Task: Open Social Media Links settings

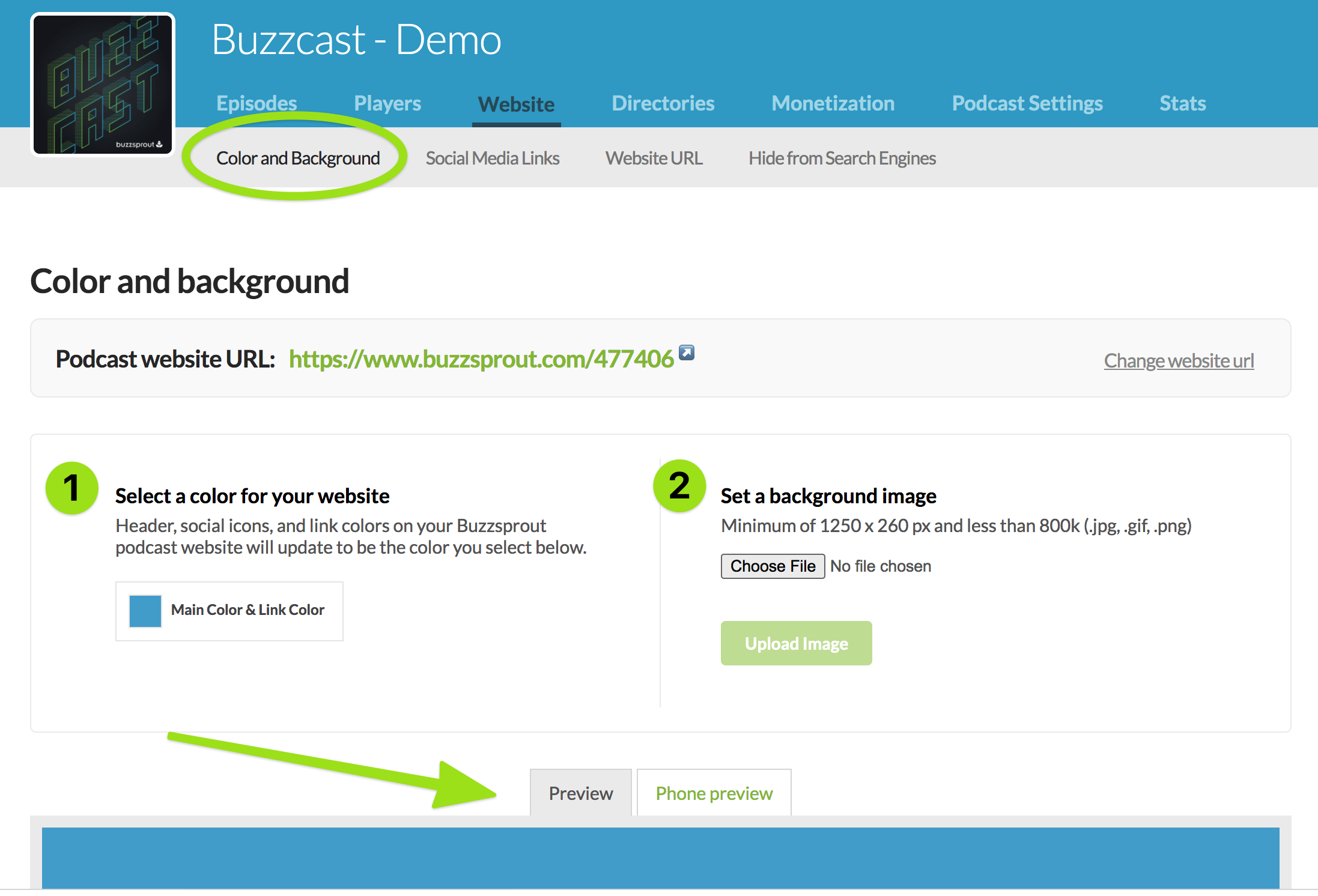Action: (492, 158)
